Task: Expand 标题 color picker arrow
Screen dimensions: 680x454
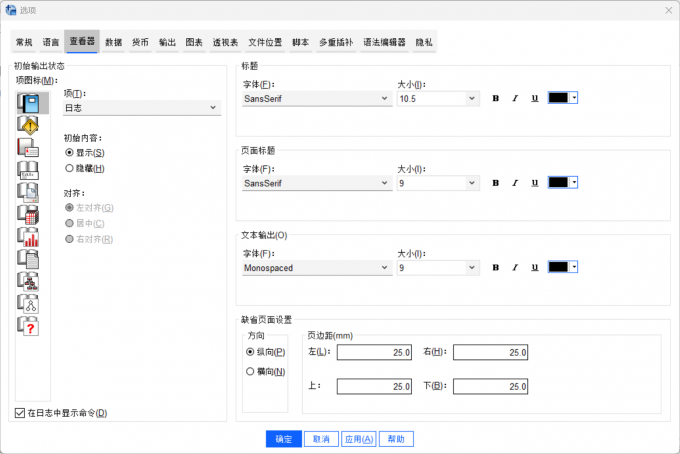Action: tap(574, 98)
